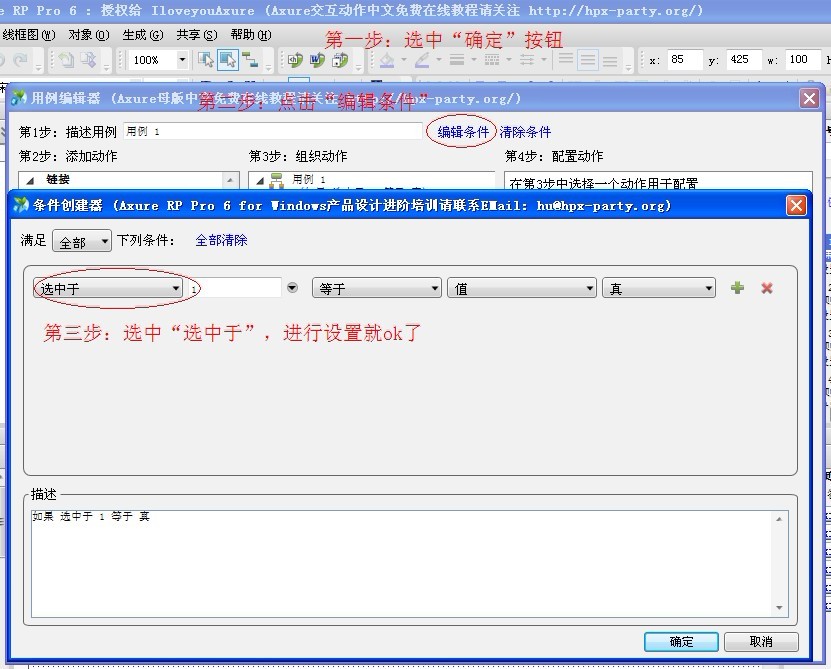Open the 等于 operator dropdown
This screenshot has height=669, width=831.
[377, 288]
